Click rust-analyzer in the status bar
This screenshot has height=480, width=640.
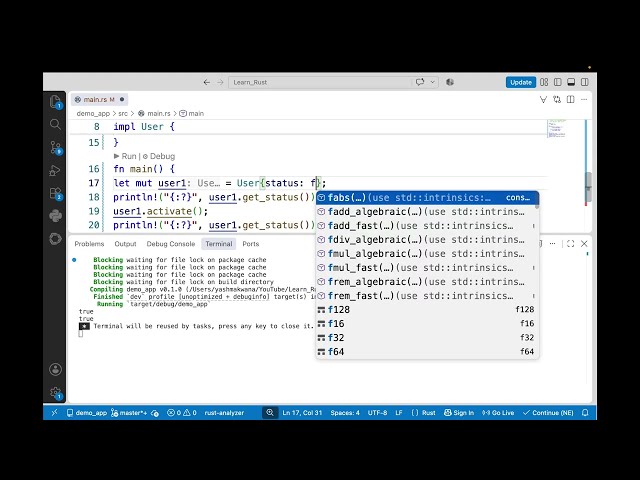pos(224,413)
